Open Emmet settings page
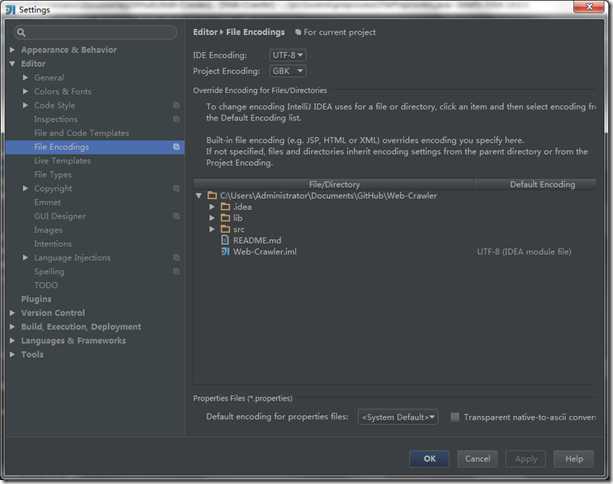Image resolution: width=613 pixels, height=484 pixels. pos(47,203)
